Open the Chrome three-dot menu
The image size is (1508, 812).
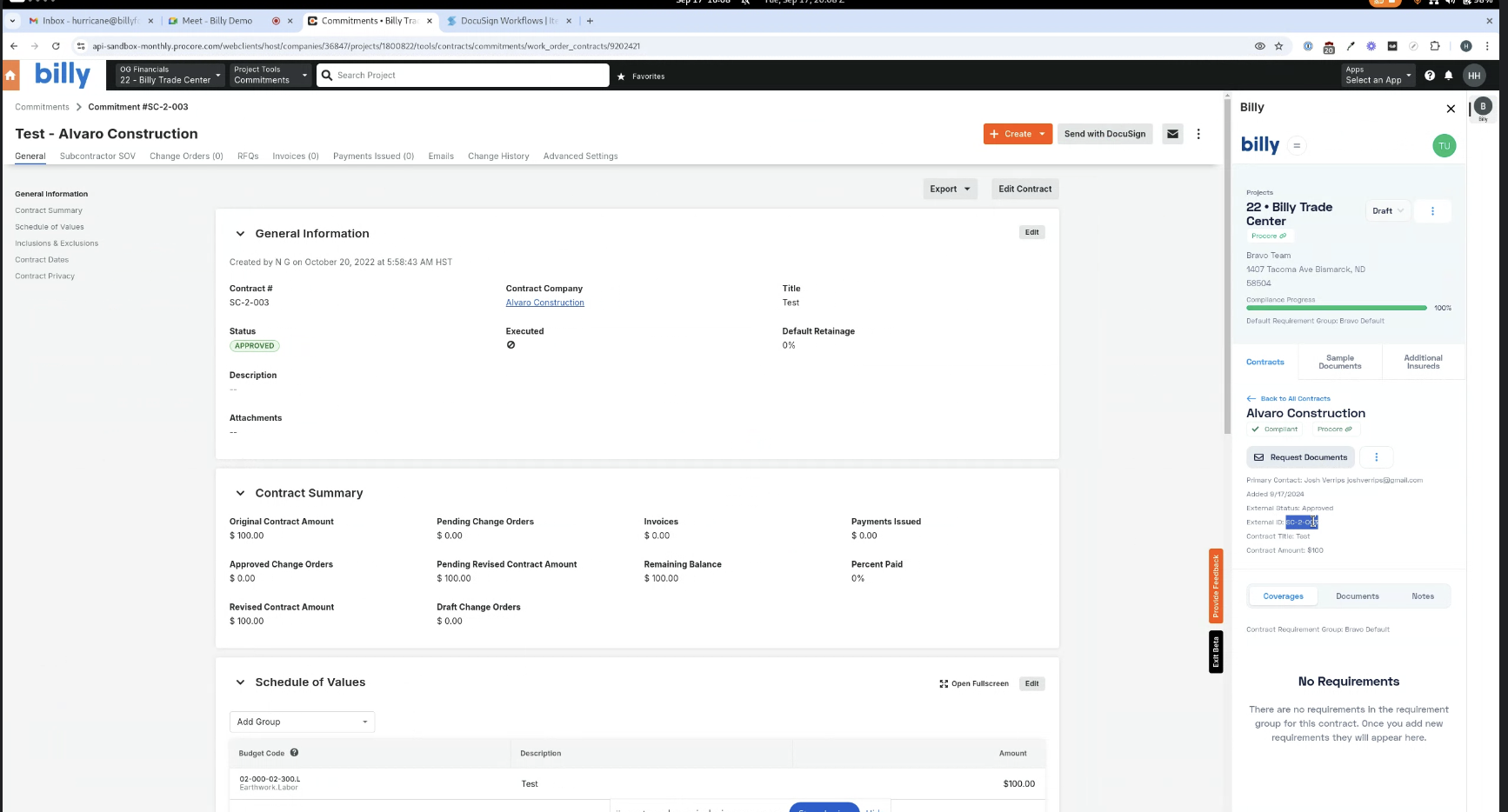tap(1488, 46)
